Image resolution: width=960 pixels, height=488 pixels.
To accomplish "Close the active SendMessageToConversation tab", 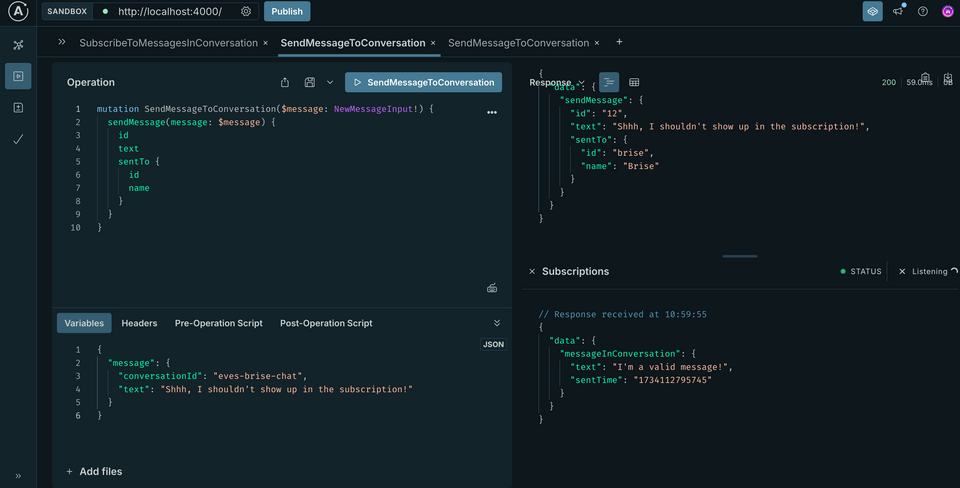I will click(x=433, y=43).
